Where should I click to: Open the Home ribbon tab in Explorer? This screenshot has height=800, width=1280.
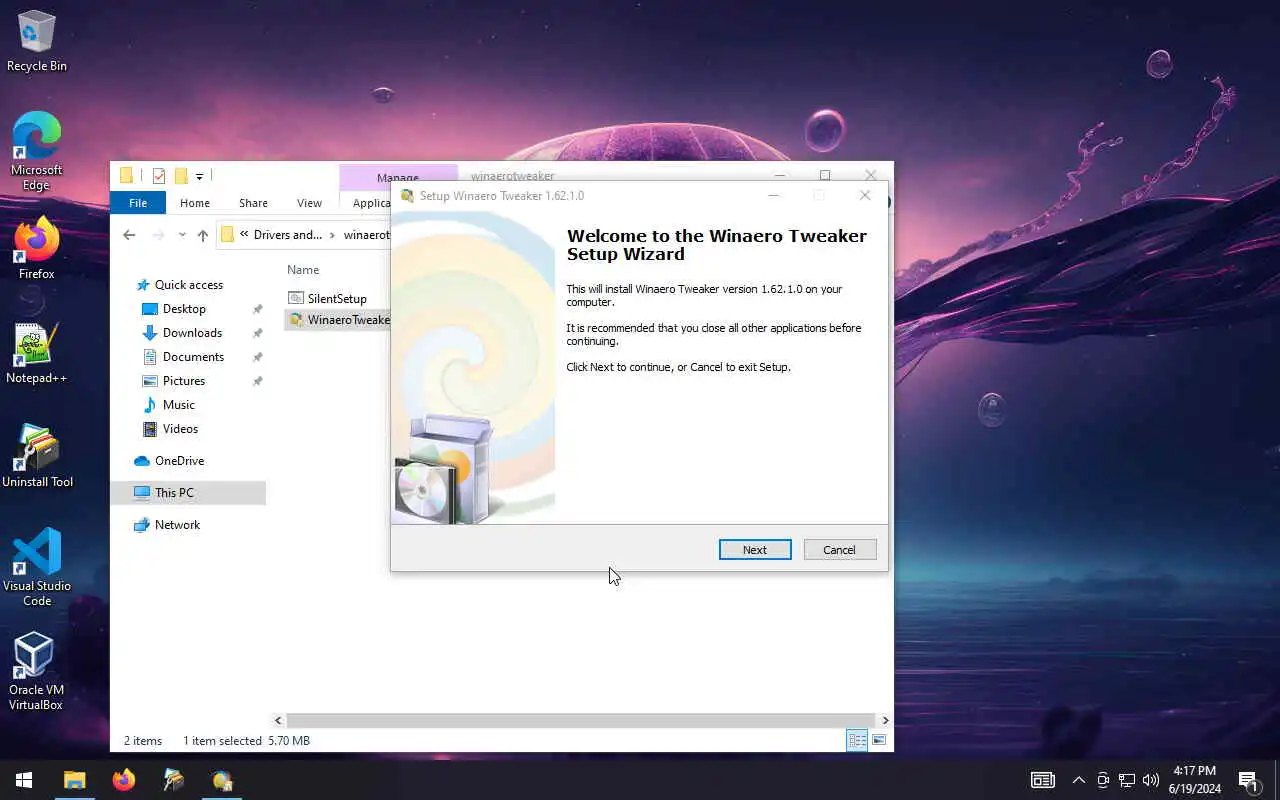[195, 203]
